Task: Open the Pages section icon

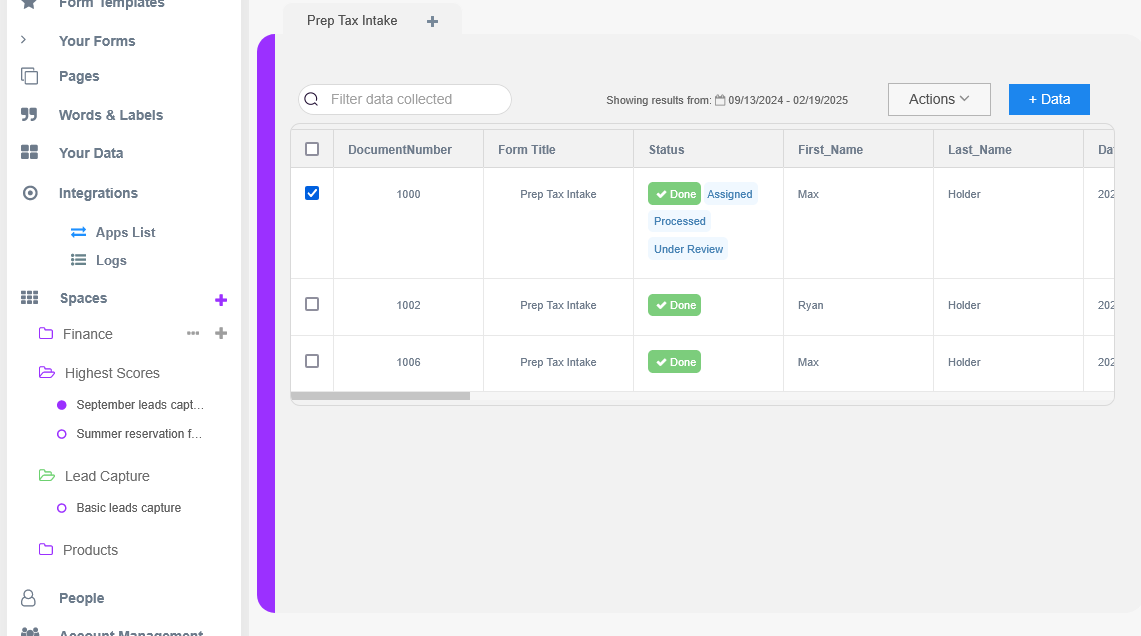Action: tap(30, 76)
